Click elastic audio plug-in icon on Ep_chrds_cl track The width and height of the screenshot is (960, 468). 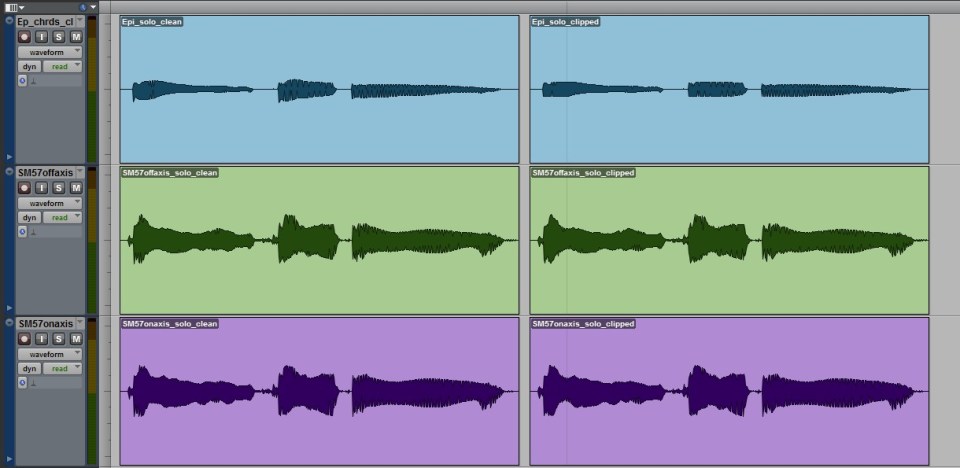tap(34, 81)
